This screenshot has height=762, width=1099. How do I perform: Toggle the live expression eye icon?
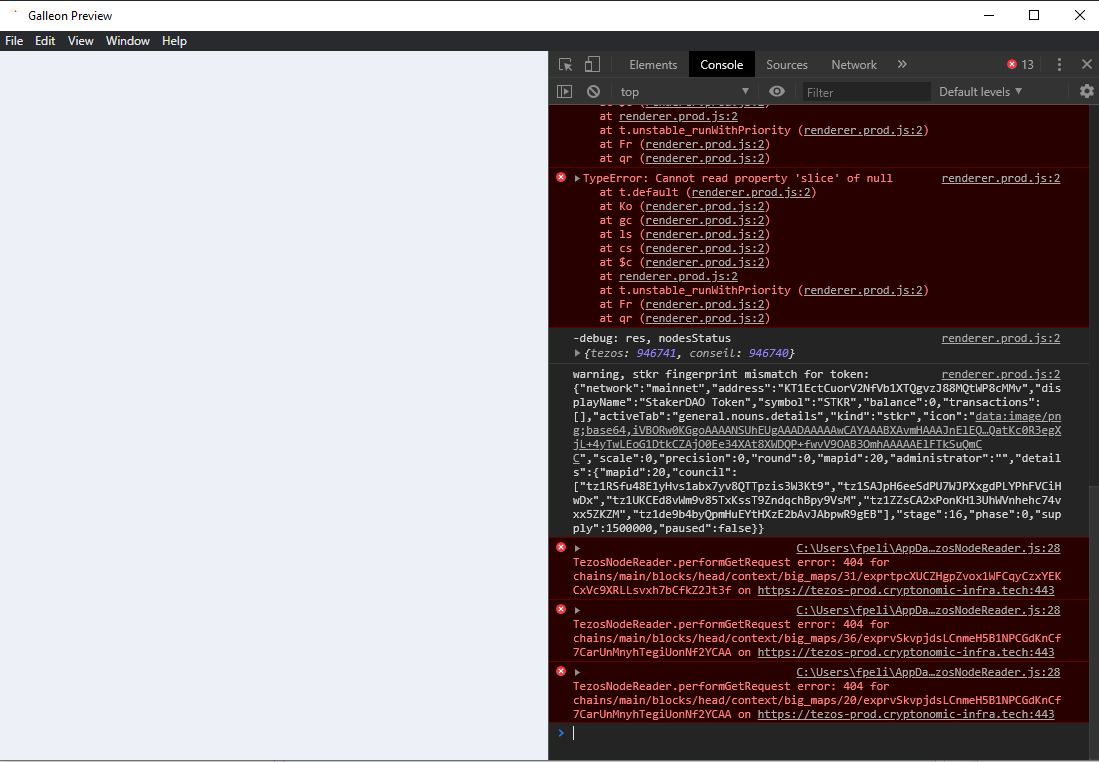tap(777, 91)
